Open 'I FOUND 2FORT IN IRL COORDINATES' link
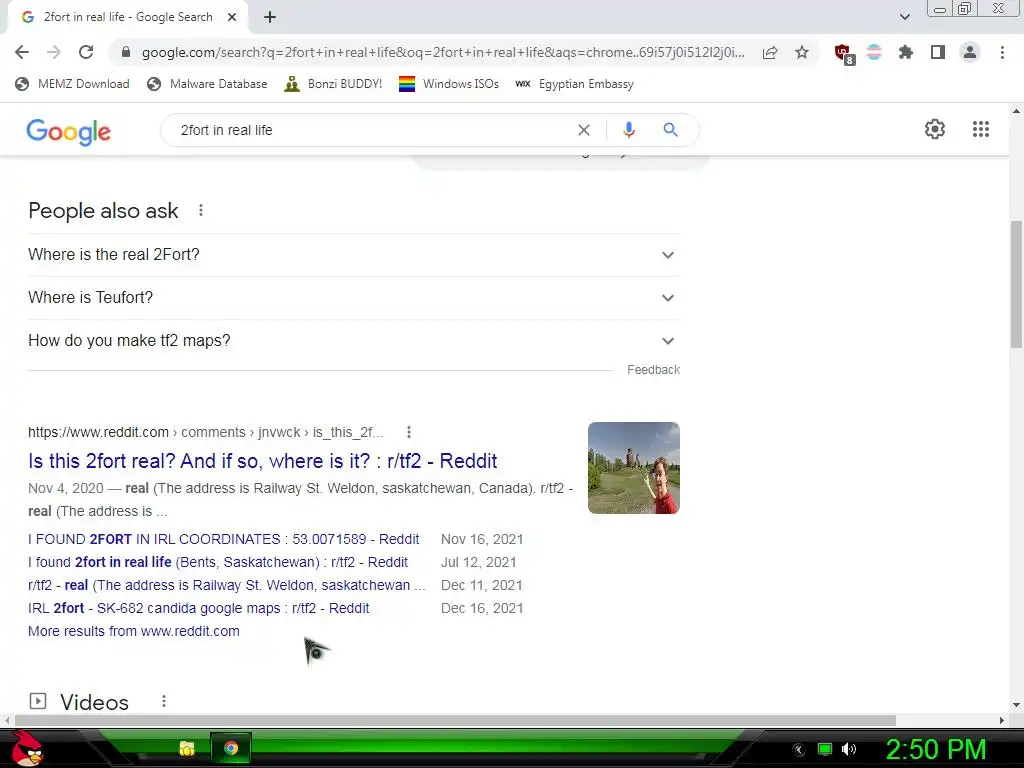Viewport: 1024px width, 768px height. click(x=223, y=539)
